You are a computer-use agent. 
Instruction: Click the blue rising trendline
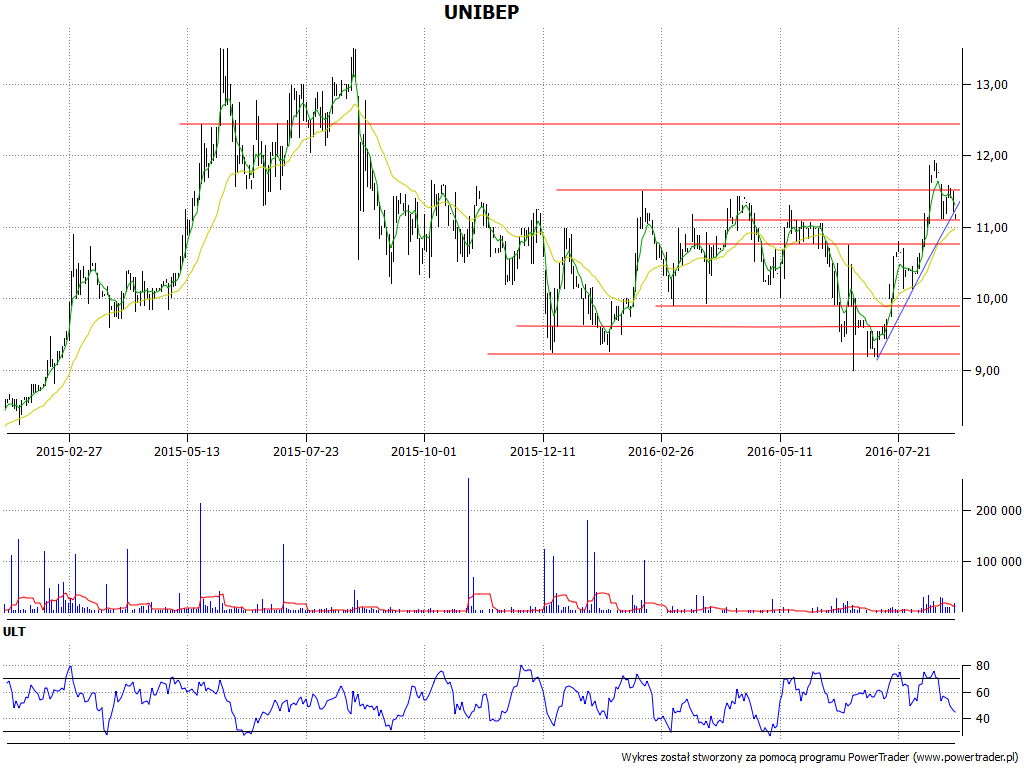(x=918, y=280)
